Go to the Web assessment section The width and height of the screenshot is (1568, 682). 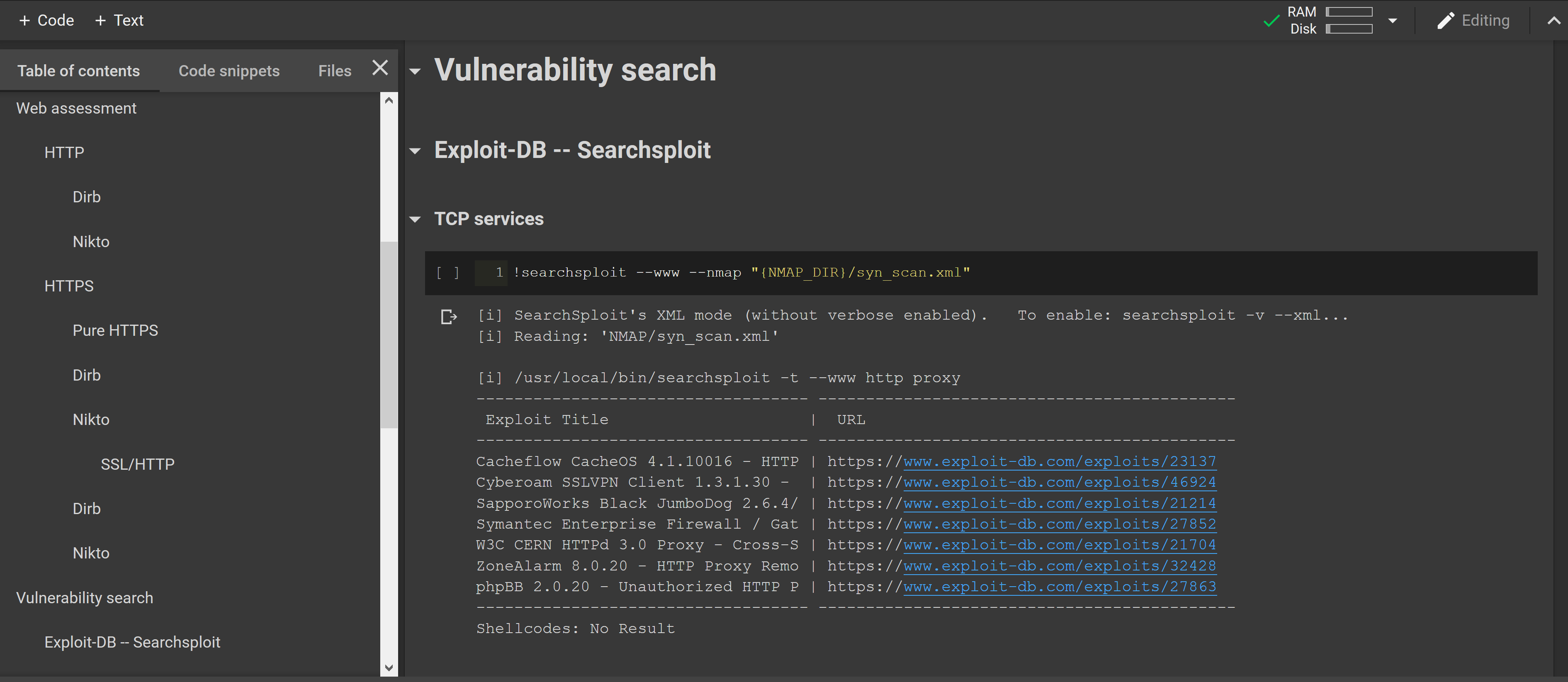[76, 108]
